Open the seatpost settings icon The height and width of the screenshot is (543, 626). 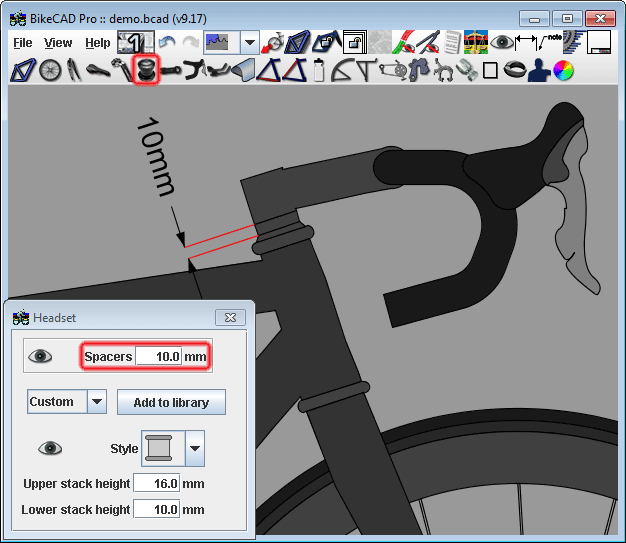(122, 70)
